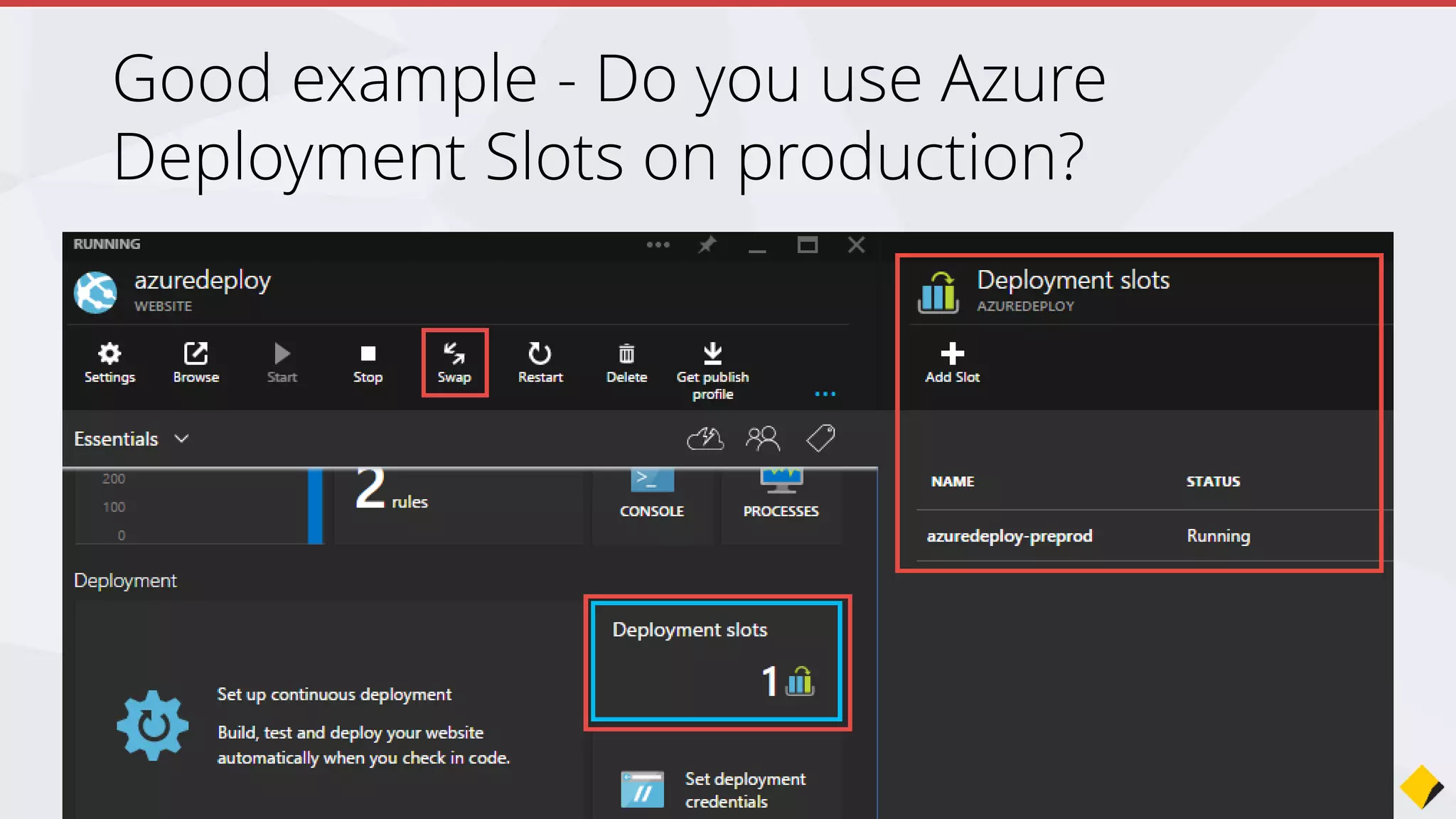Viewport: 1456px width, 819px height.
Task: Download the publish profile
Action: (x=712, y=371)
